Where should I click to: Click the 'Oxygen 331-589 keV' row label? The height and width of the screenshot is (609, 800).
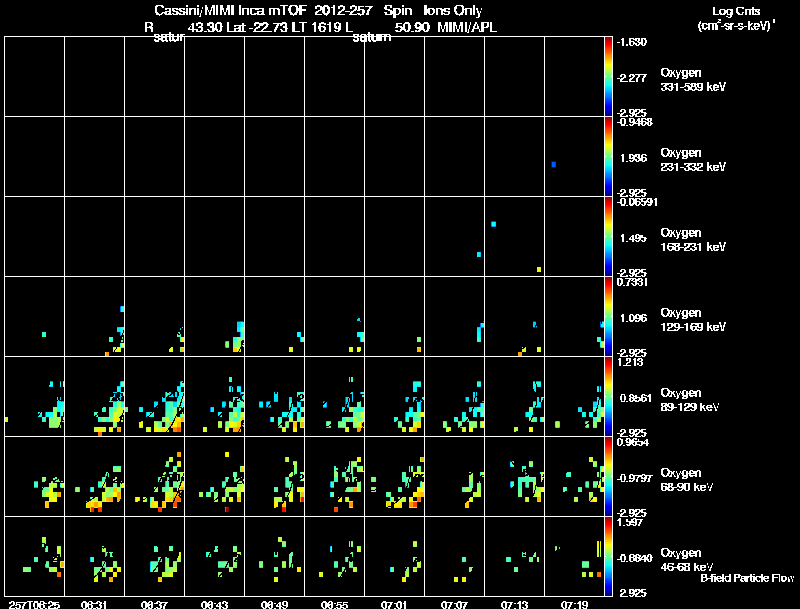(x=693, y=80)
